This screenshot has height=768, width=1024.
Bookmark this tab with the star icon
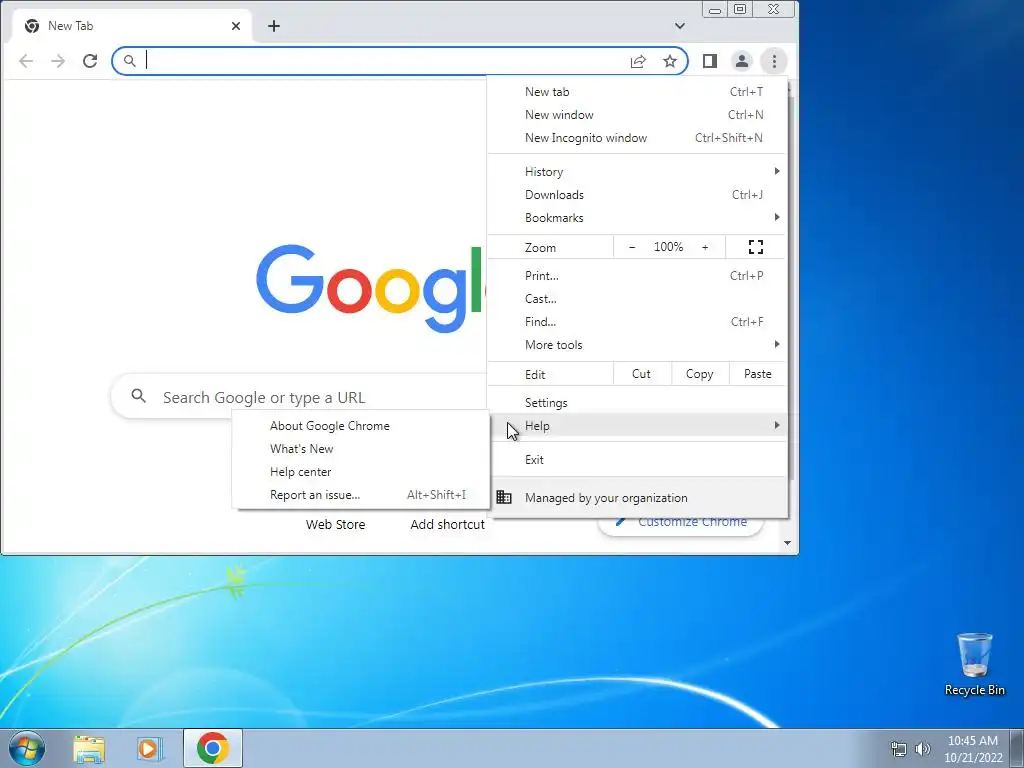(x=670, y=61)
